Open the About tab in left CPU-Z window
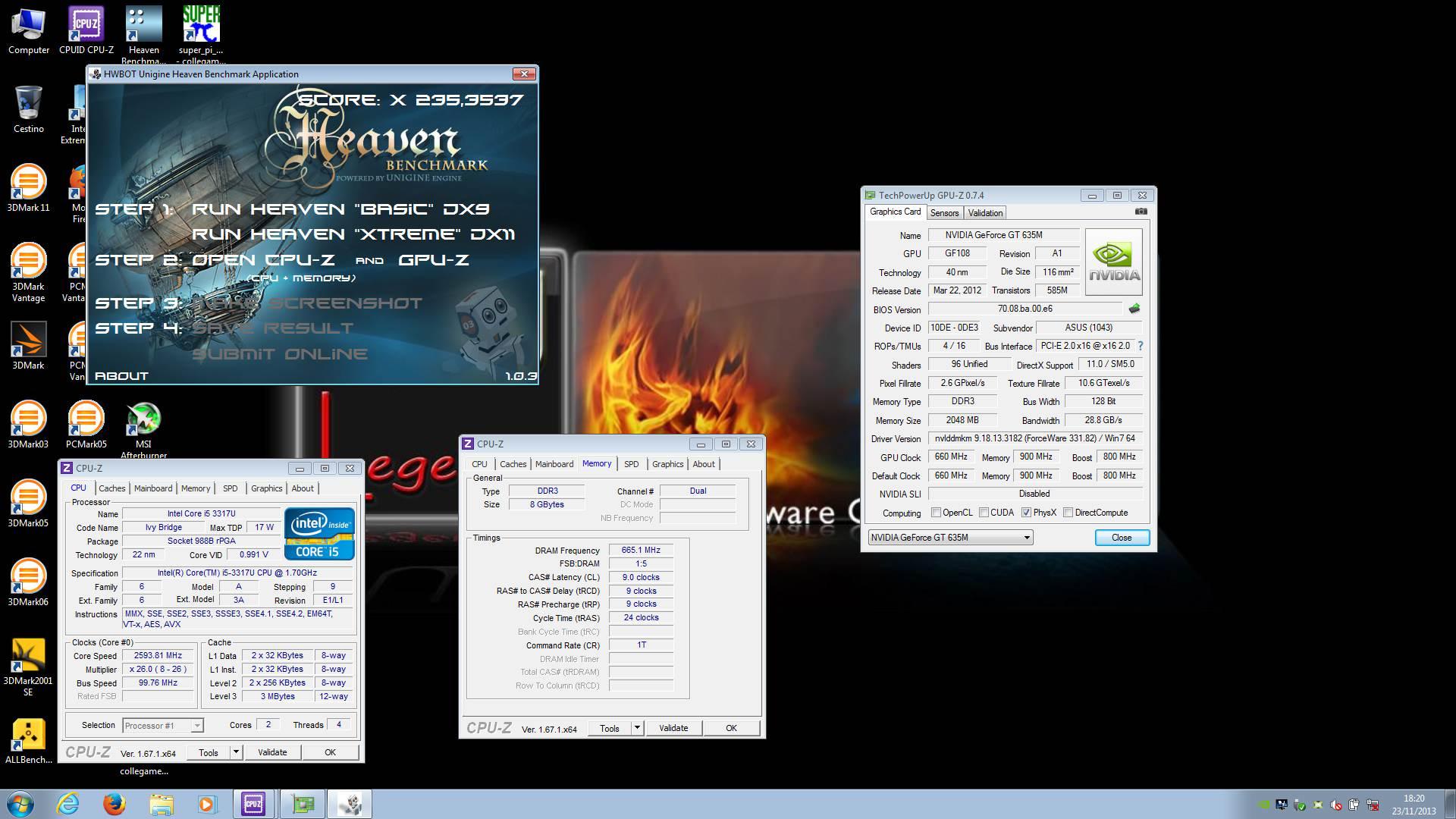 [x=303, y=488]
